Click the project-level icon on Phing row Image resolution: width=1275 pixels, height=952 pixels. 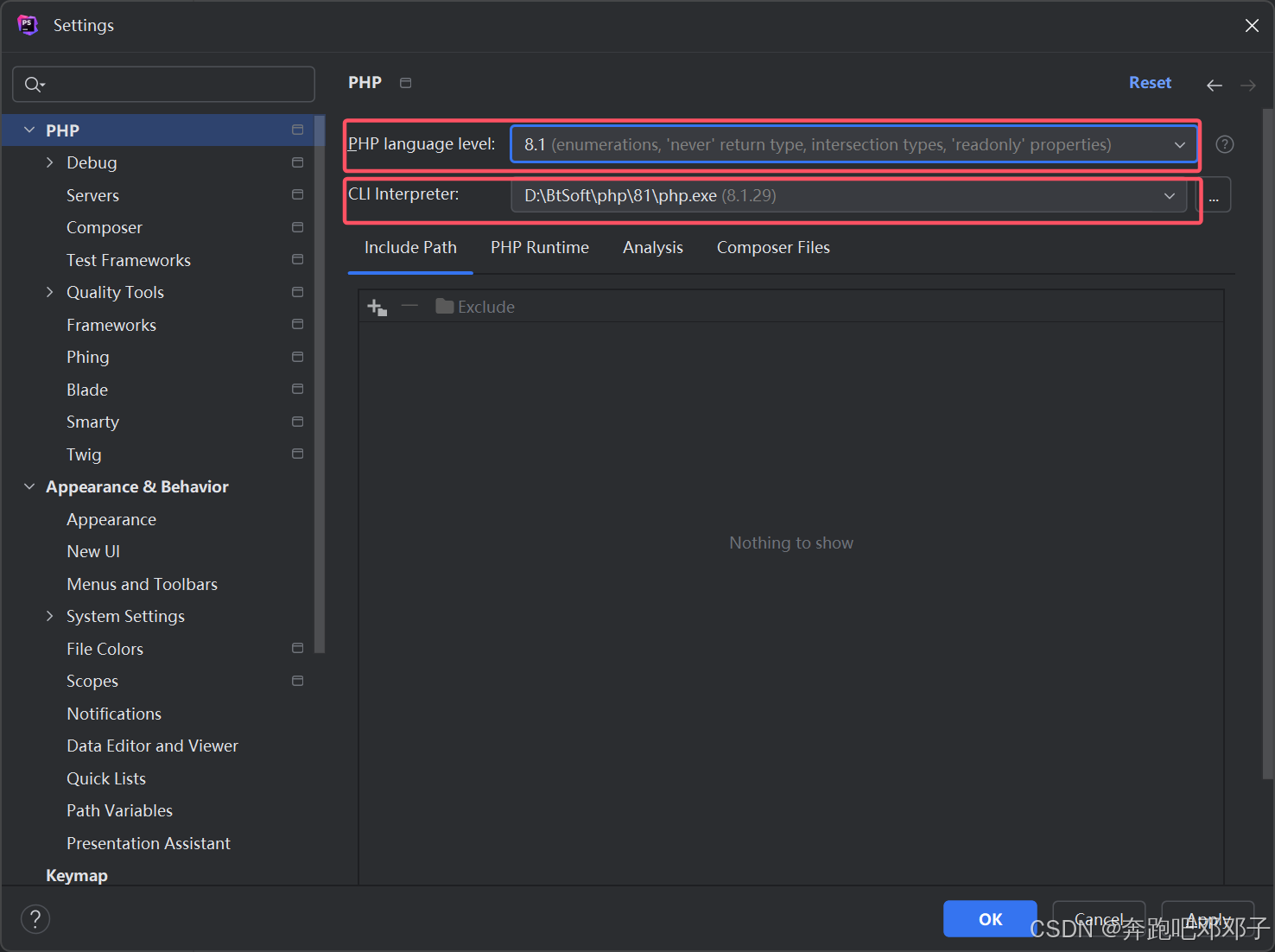pos(298,357)
